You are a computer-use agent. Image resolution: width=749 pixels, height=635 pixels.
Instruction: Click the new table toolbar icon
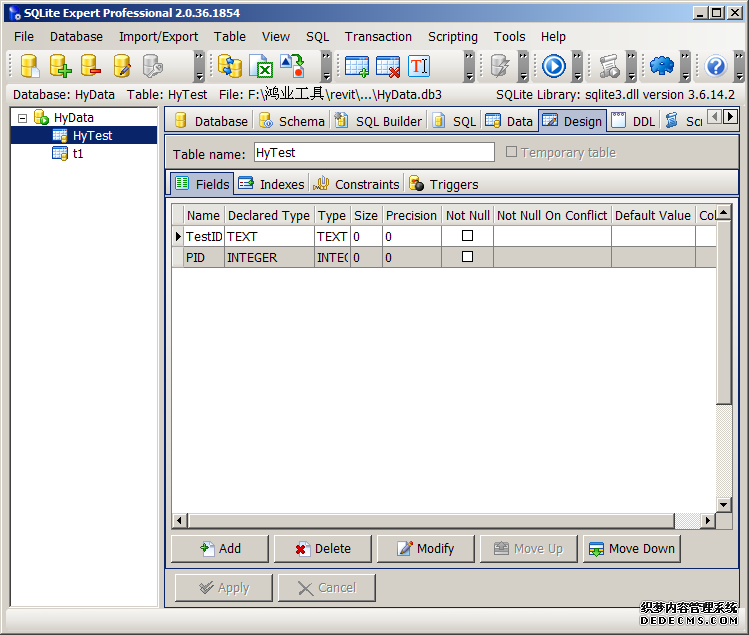click(357, 66)
